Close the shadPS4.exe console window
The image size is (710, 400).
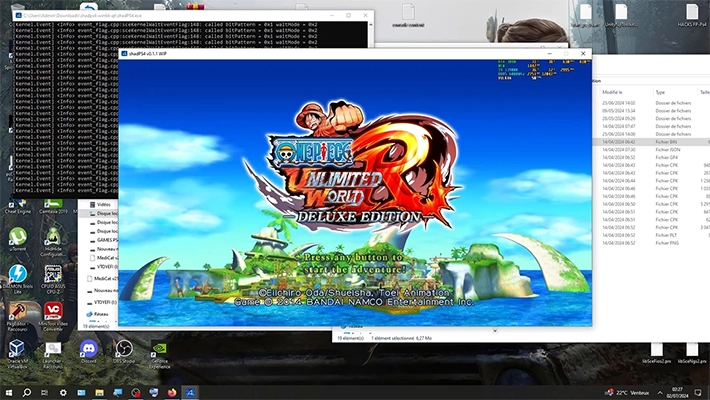pos(365,15)
